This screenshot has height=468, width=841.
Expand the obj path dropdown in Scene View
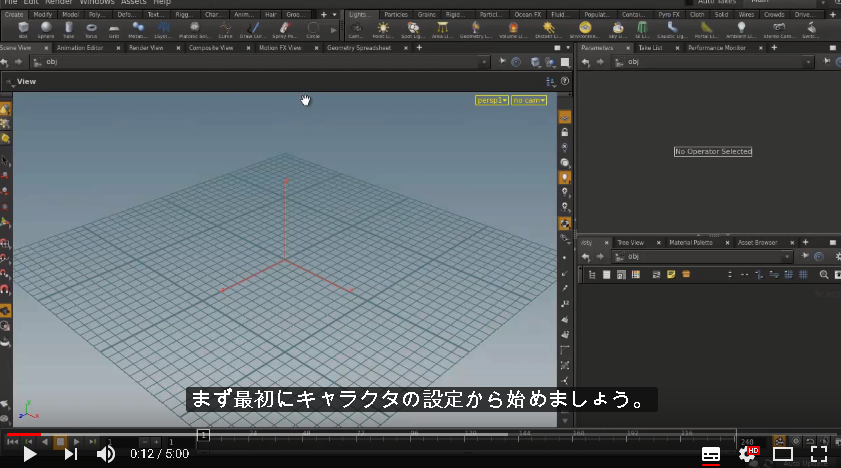[484, 62]
